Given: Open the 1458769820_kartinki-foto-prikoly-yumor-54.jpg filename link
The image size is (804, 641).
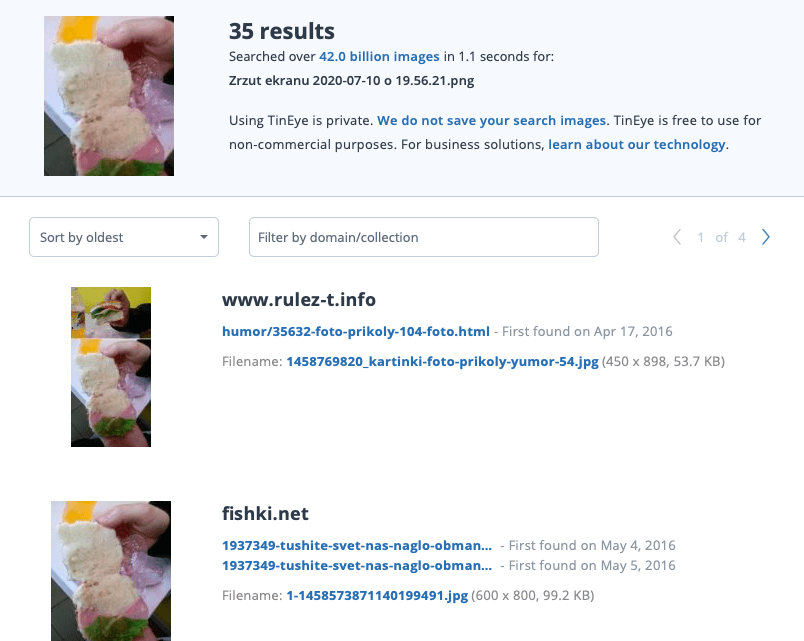Looking at the screenshot, I should 443,362.
